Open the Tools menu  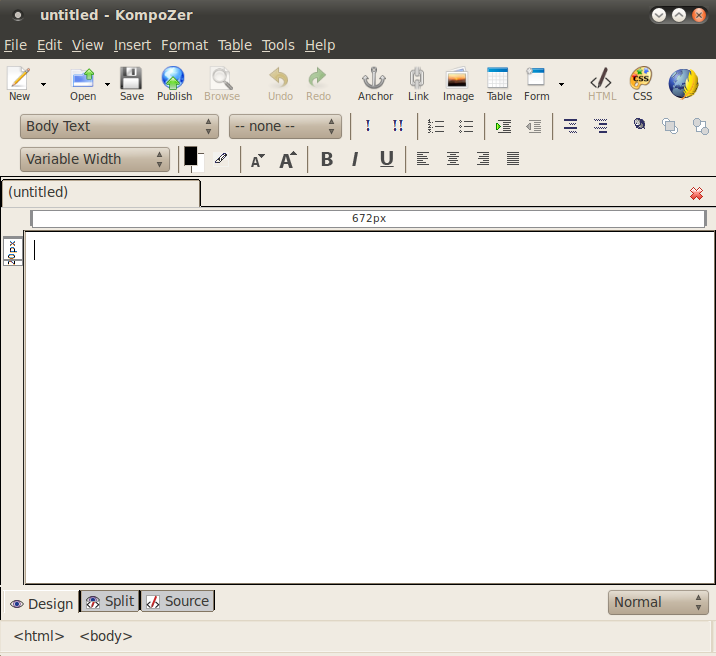[278, 45]
